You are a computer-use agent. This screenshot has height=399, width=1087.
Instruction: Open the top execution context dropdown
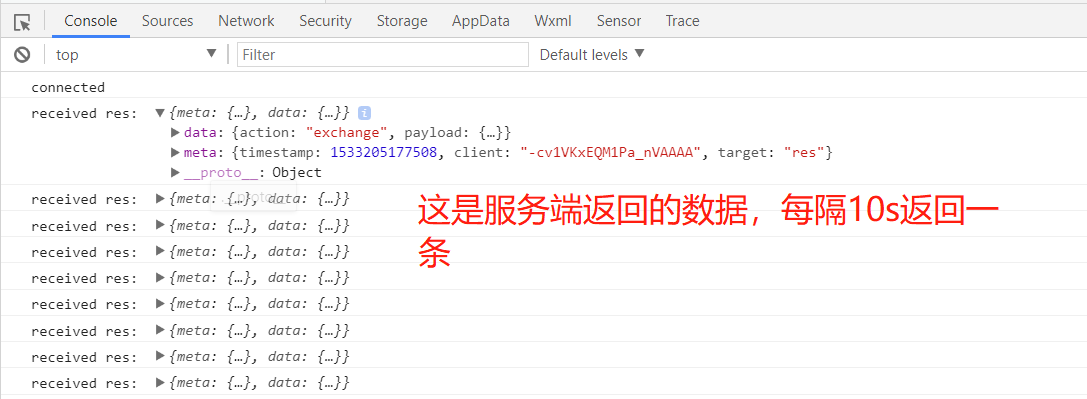pyautogui.click(x=137, y=55)
